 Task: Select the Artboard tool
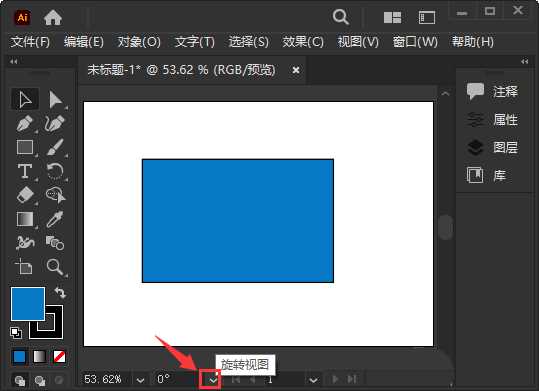[x=24, y=267]
